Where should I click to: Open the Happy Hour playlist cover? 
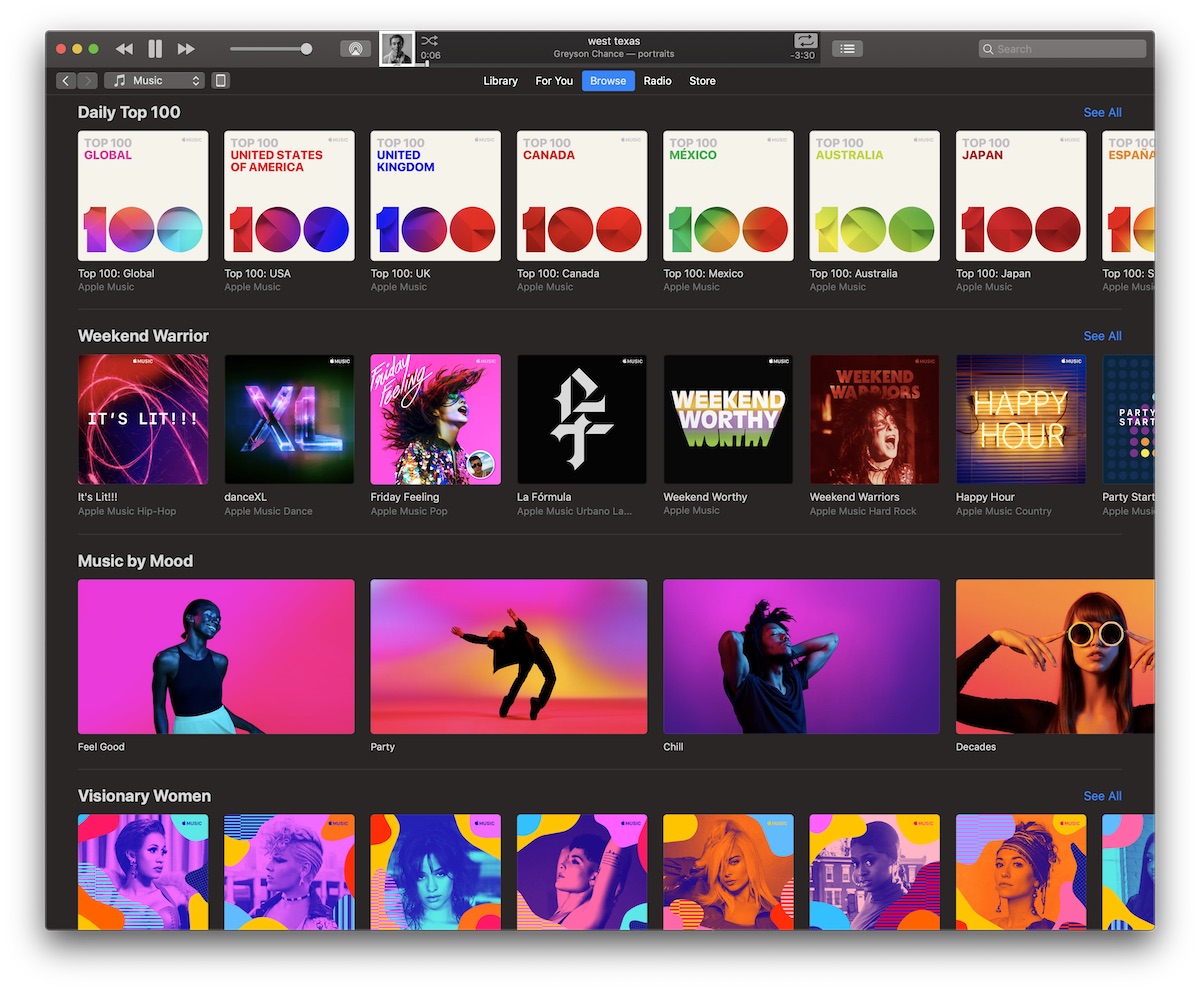(1021, 419)
